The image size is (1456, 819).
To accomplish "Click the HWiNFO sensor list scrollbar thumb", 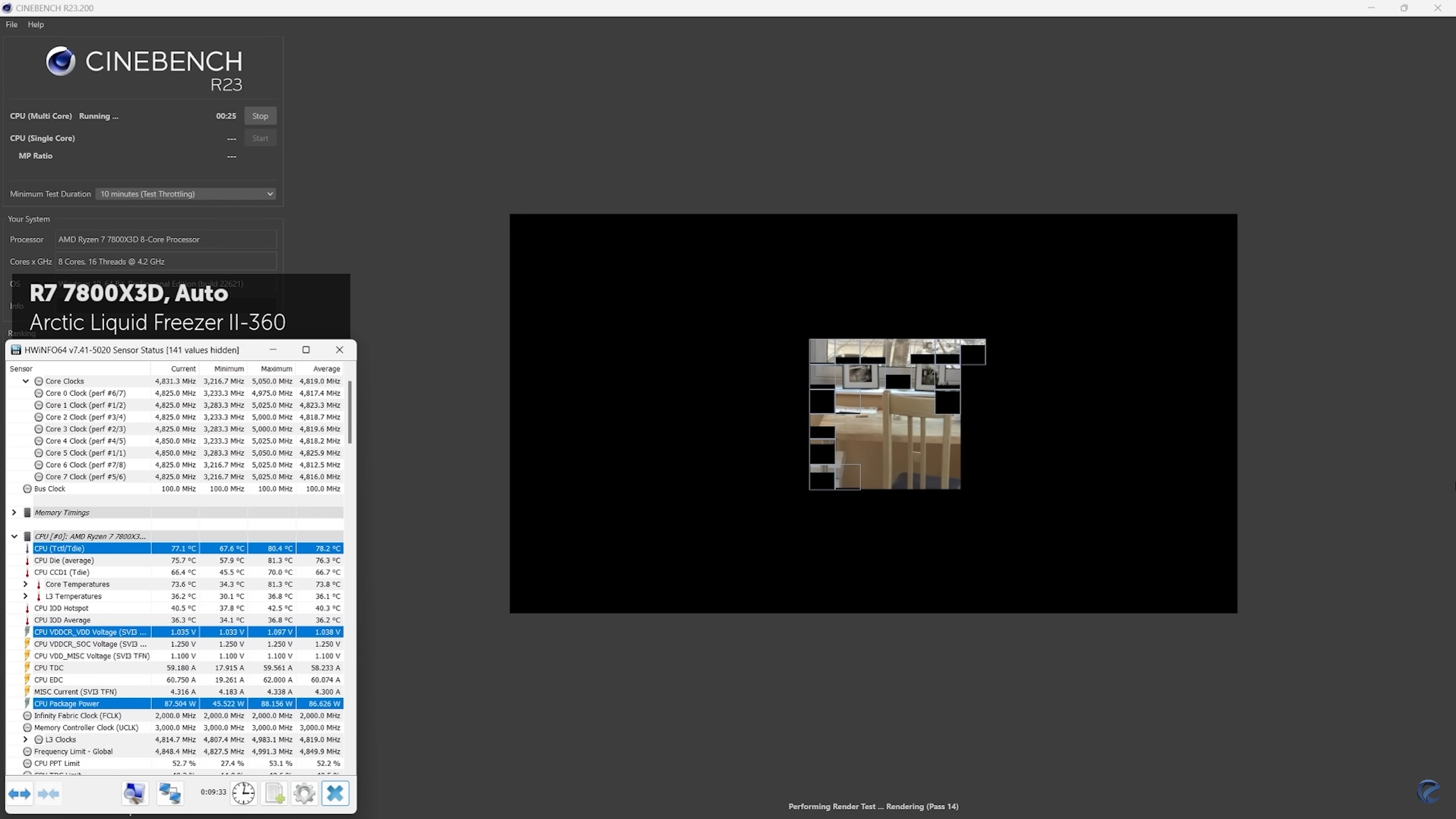I will 350,412.
